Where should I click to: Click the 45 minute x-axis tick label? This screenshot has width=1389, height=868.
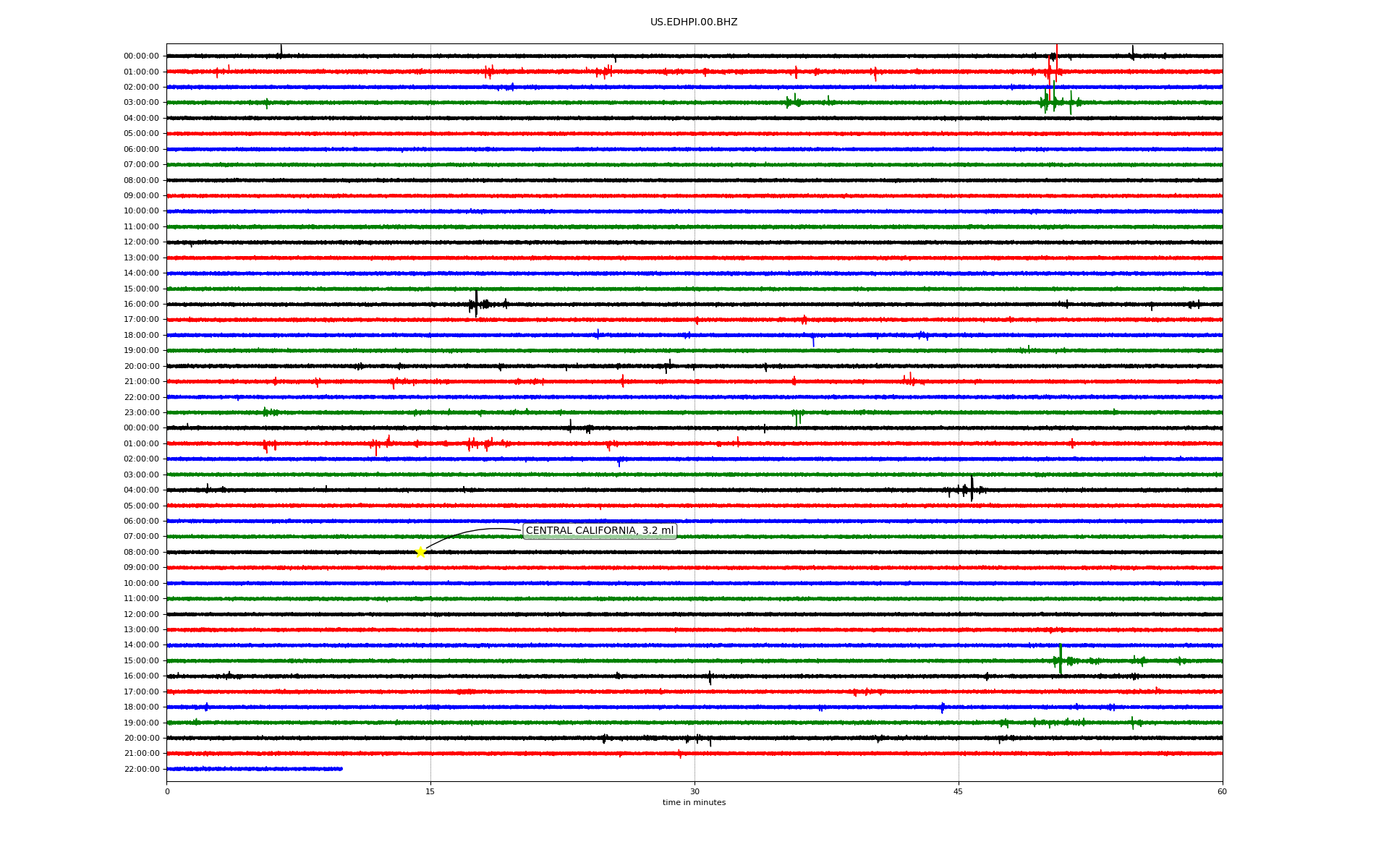pyautogui.click(x=958, y=791)
